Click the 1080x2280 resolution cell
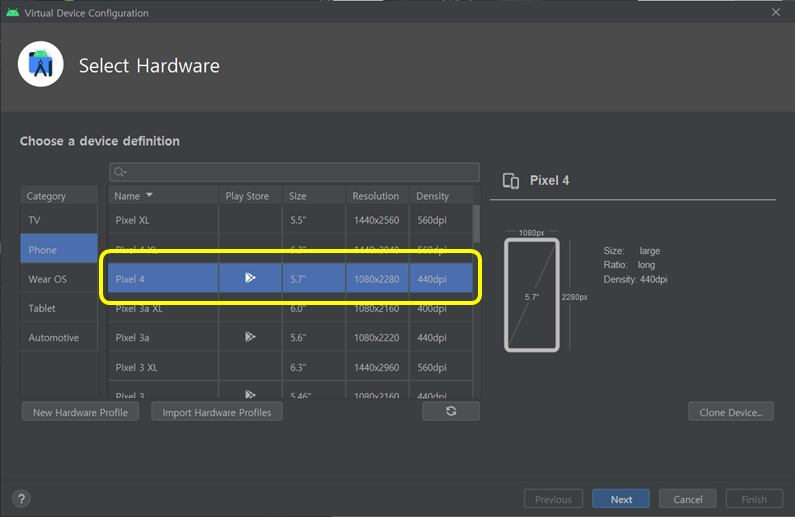795x517 pixels. point(377,279)
